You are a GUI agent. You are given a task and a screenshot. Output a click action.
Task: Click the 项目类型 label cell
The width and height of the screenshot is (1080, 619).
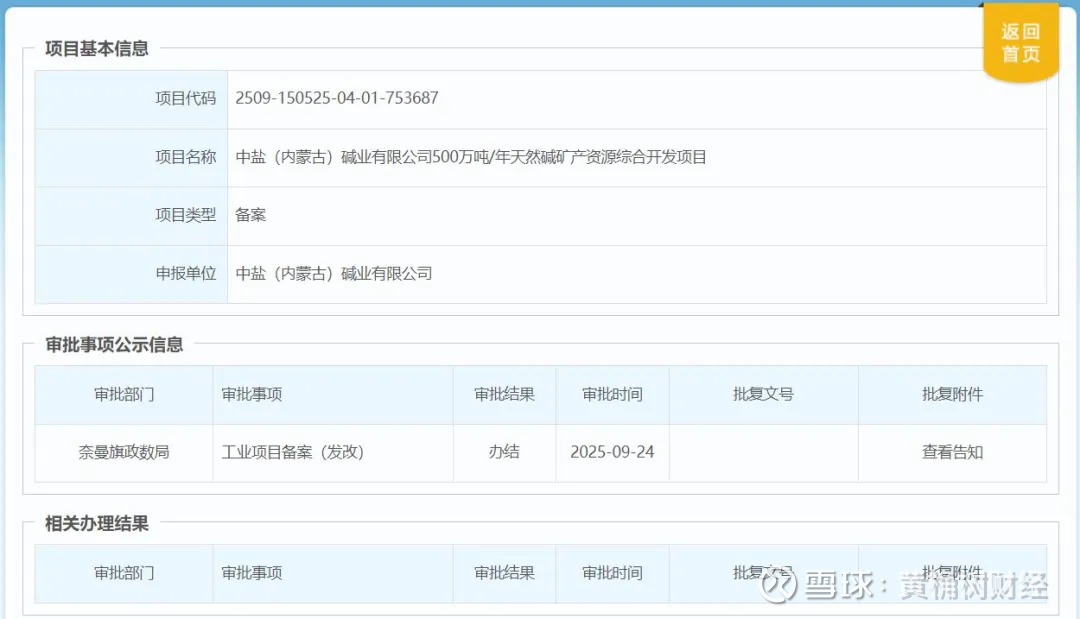pyautogui.click(x=132, y=216)
